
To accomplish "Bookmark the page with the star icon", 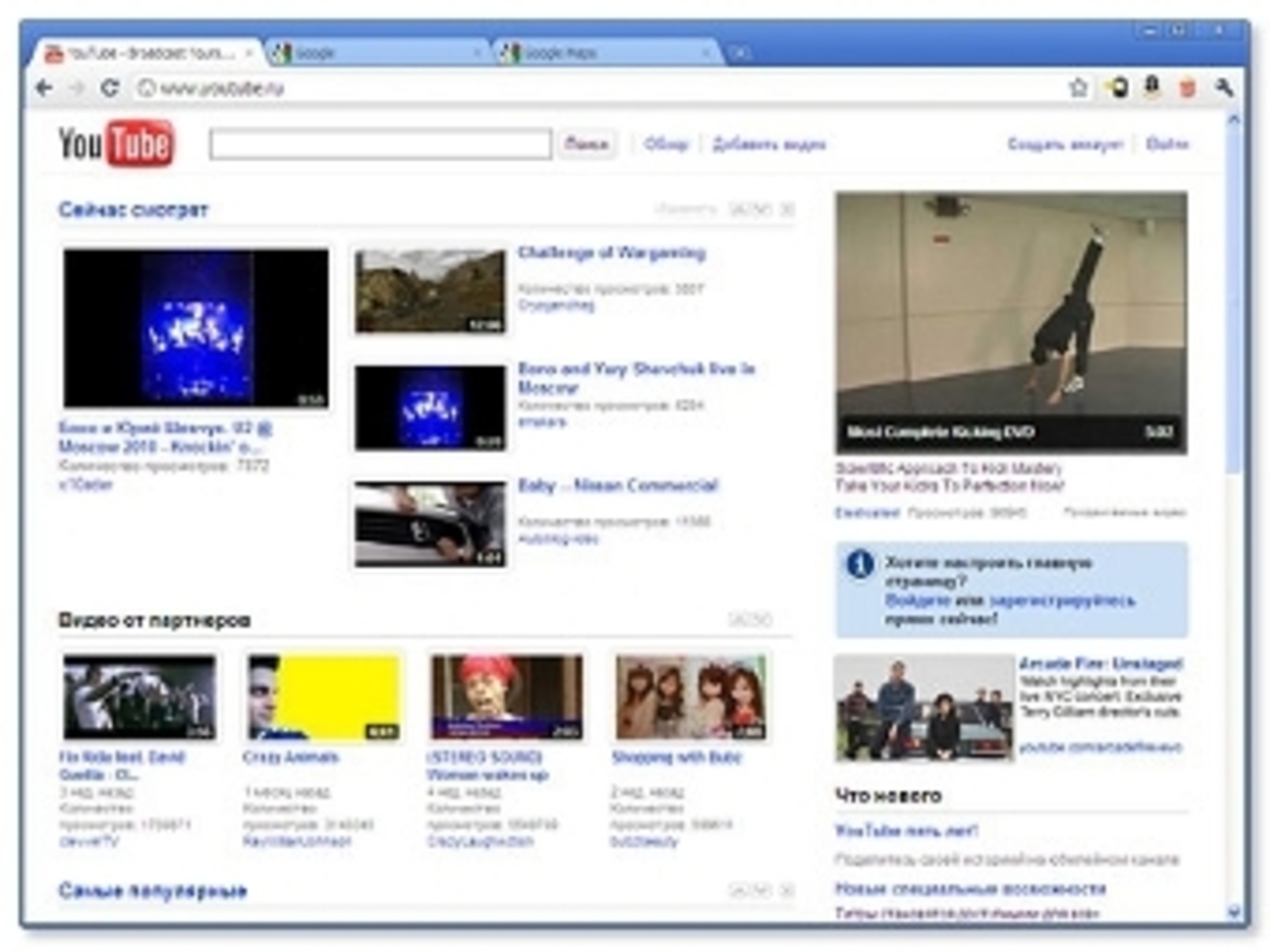I will pyautogui.click(x=1079, y=88).
